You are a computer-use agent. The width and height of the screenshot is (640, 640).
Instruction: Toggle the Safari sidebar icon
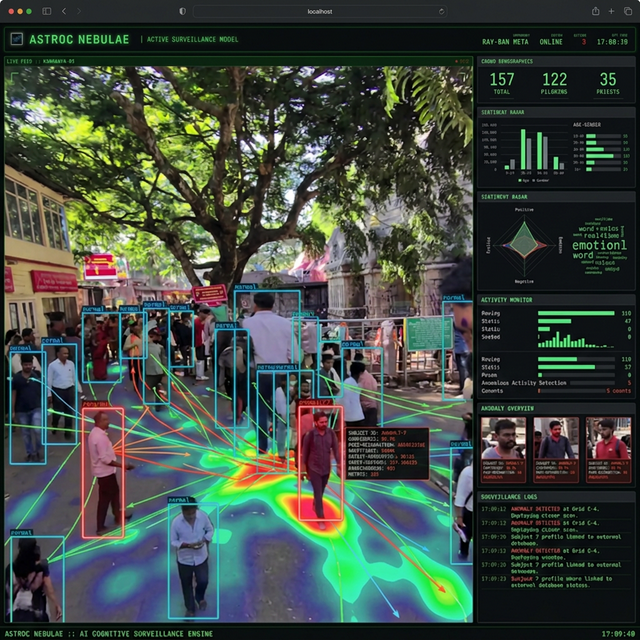(47, 11)
